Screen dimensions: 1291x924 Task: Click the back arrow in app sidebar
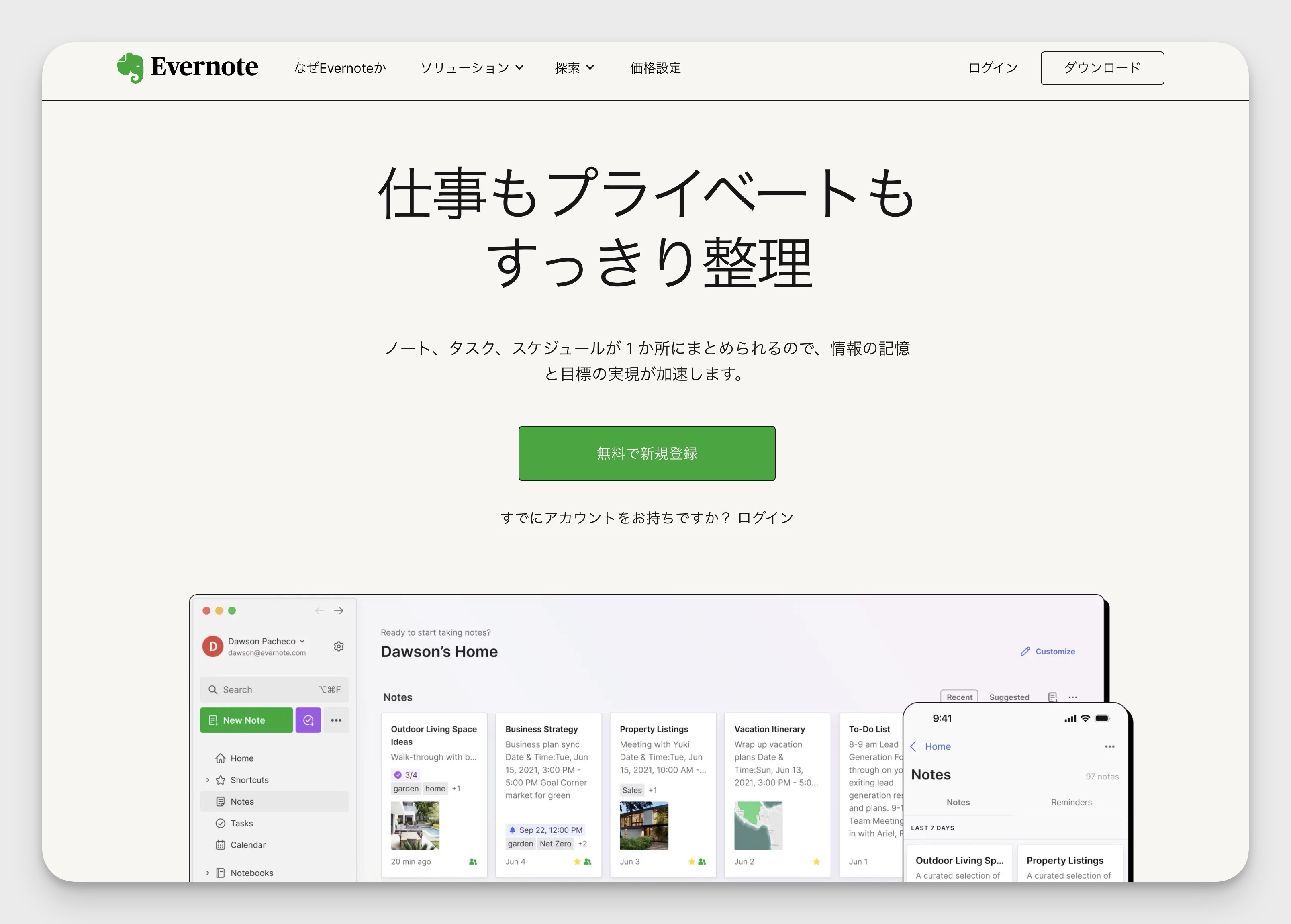pyautogui.click(x=320, y=611)
